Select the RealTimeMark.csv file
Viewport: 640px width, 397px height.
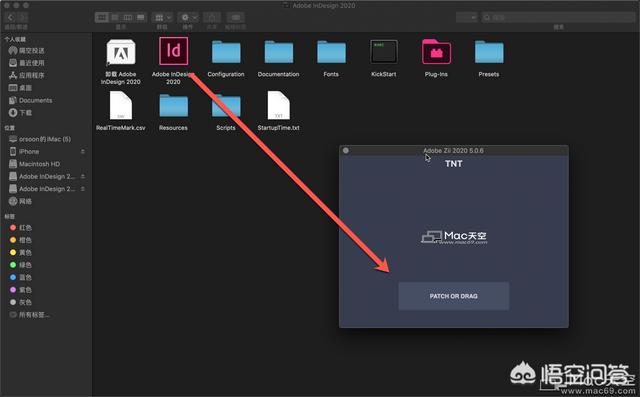coord(121,105)
